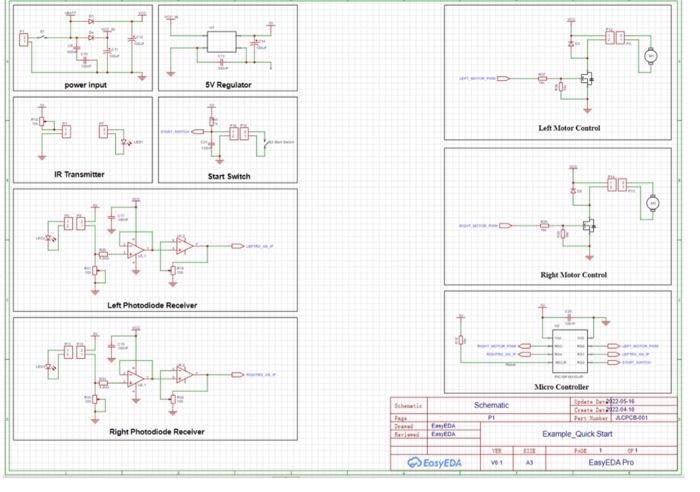Select the 'Start Switch' block title

pyautogui.click(x=229, y=176)
